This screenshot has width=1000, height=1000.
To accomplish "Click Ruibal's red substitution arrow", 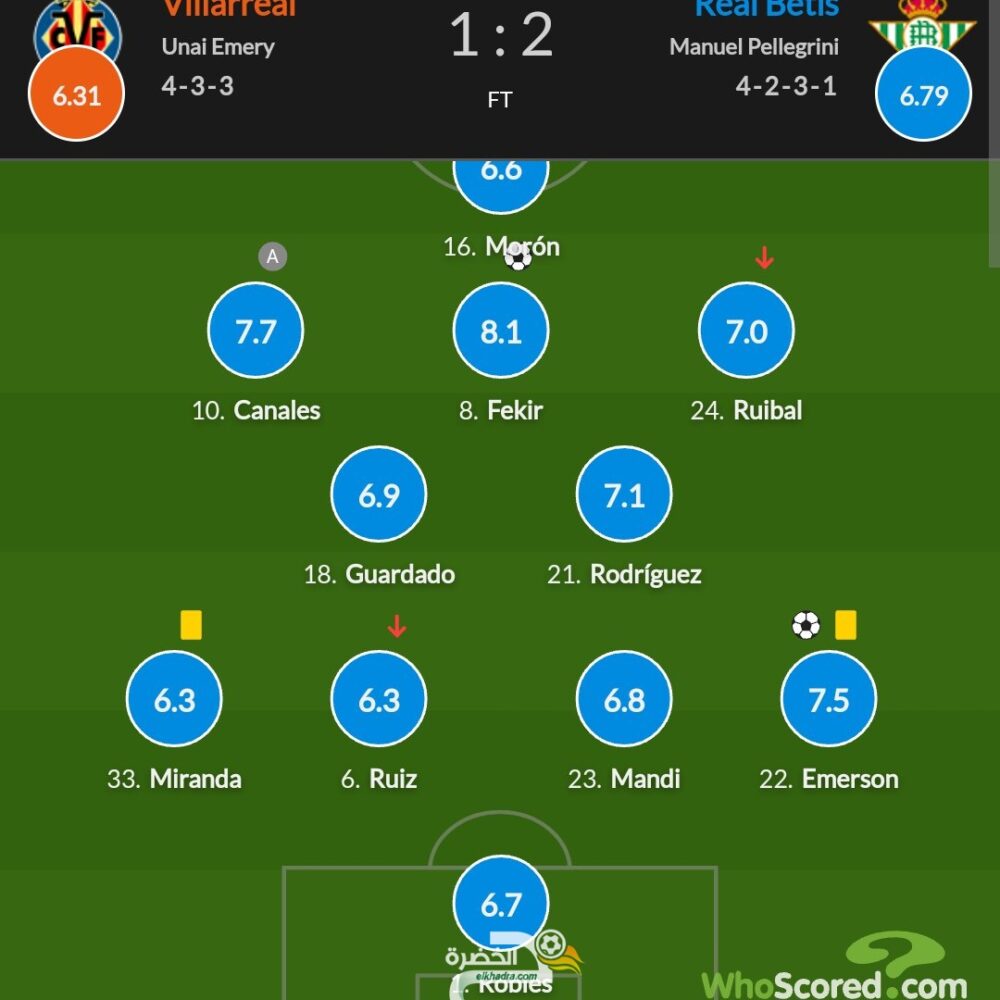I will pyautogui.click(x=764, y=257).
